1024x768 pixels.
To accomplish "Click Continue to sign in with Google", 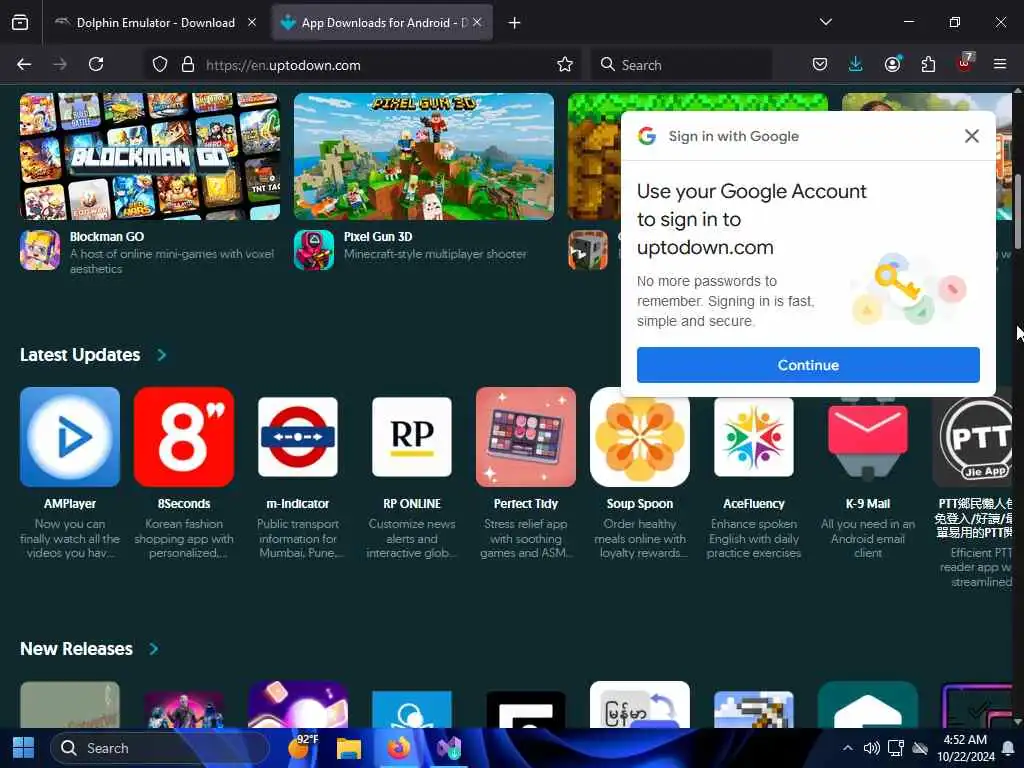I will pos(808,365).
